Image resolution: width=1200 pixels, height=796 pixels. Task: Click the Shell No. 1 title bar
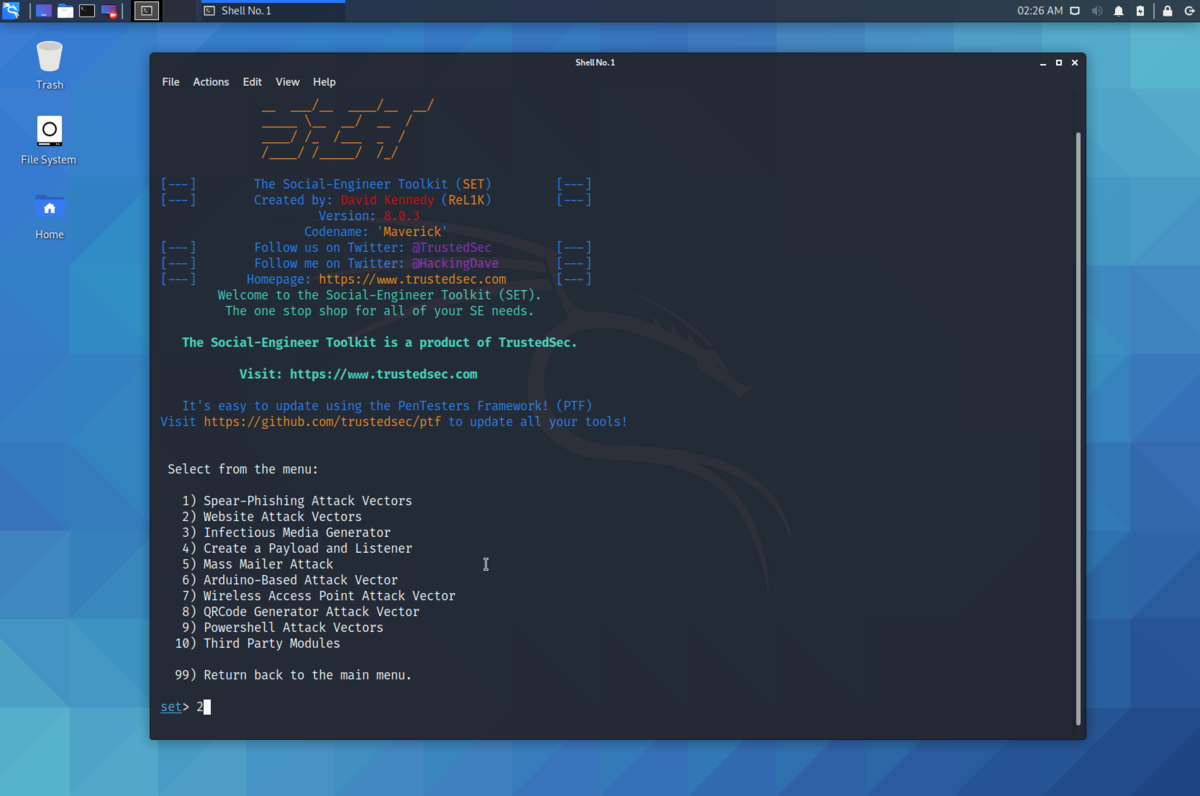(x=595, y=62)
